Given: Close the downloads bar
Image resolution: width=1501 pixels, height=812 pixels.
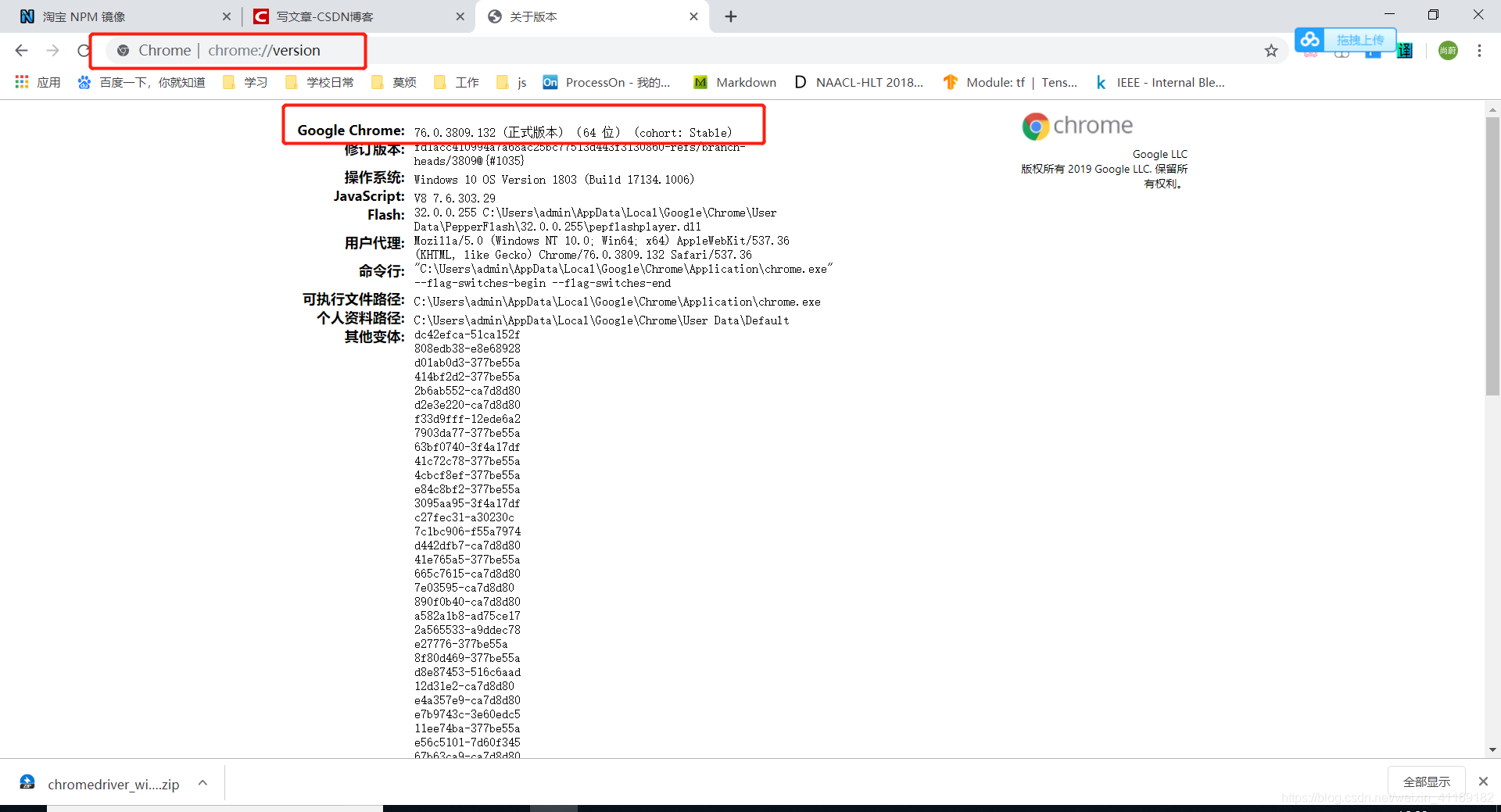Looking at the screenshot, I should pyautogui.click(x=1483, y=782).
